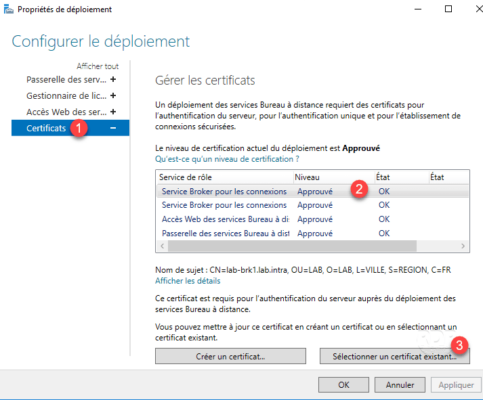Click the Niveau column header
Viewport: 483px width, 400px height.
pyautogui.click(x=333, y=177)
